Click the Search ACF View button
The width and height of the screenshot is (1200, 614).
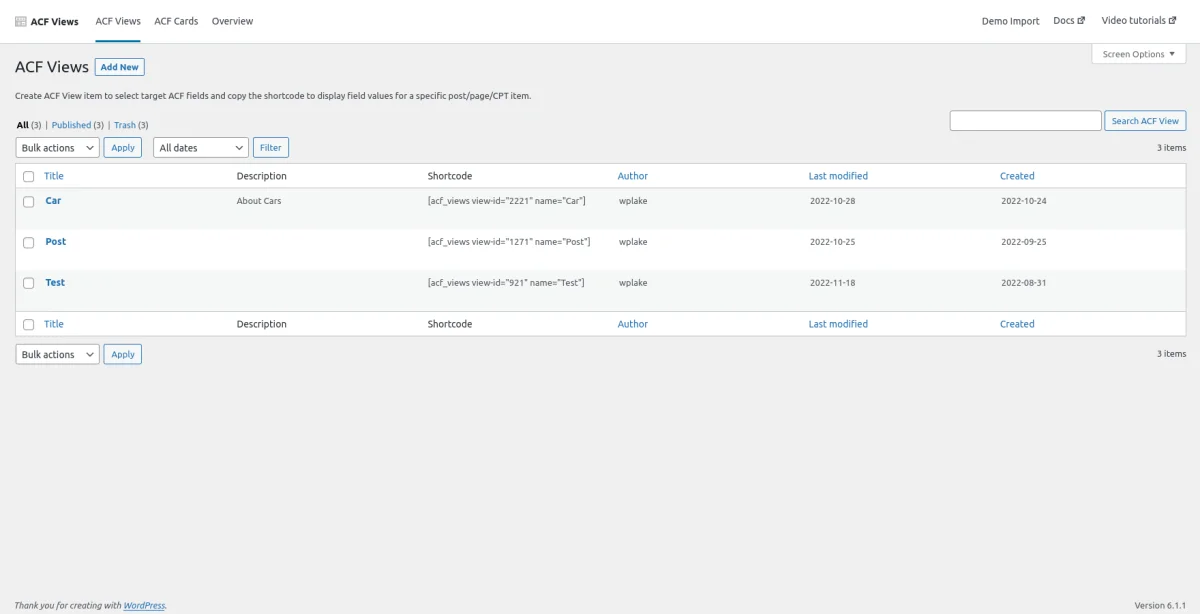(1146, 121)
